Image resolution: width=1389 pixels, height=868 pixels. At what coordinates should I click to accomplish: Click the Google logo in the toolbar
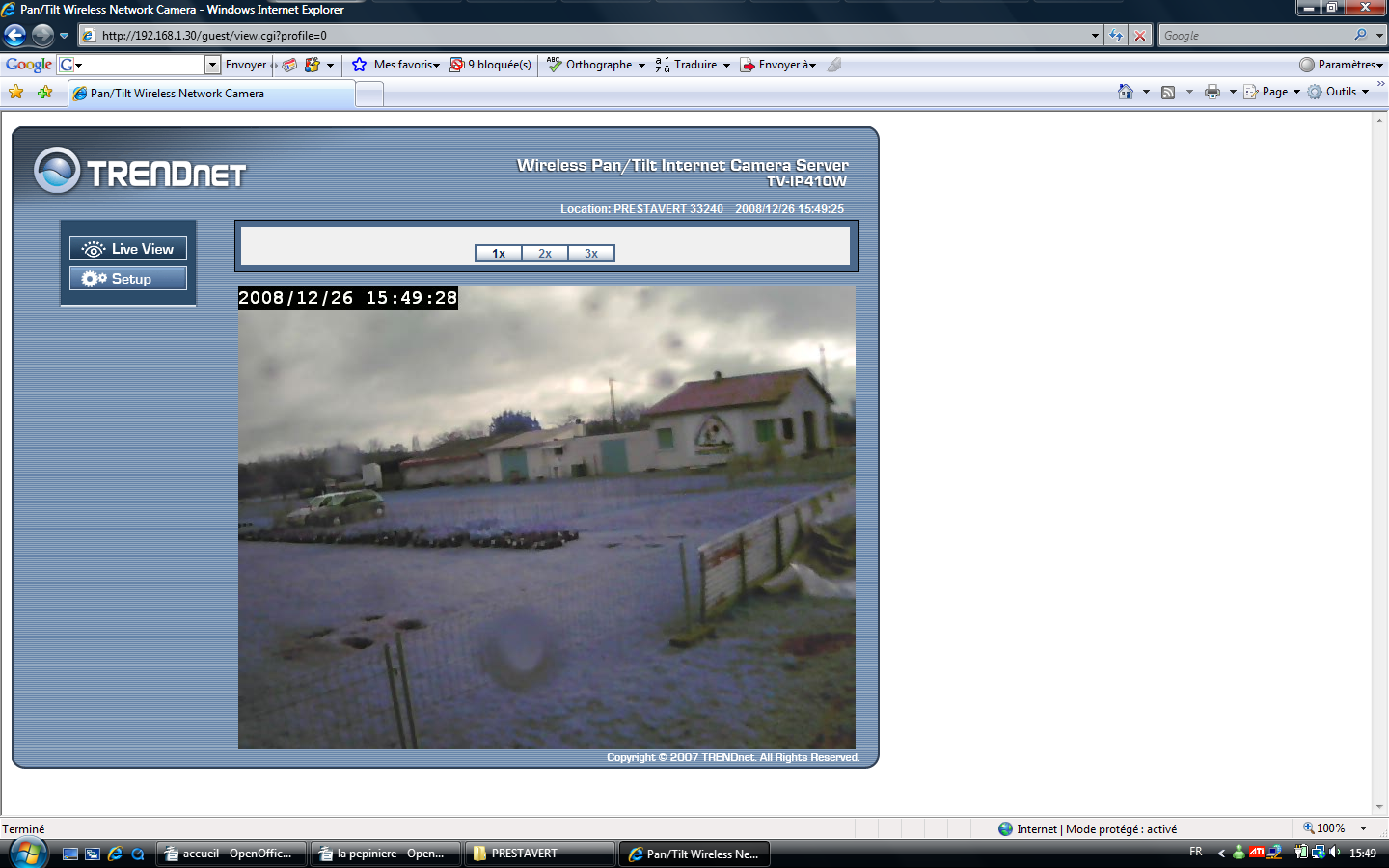click(29, 65)
